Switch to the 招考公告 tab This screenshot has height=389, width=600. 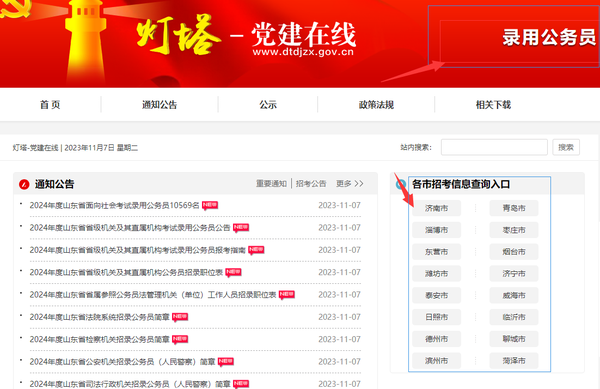coord(311,184)
